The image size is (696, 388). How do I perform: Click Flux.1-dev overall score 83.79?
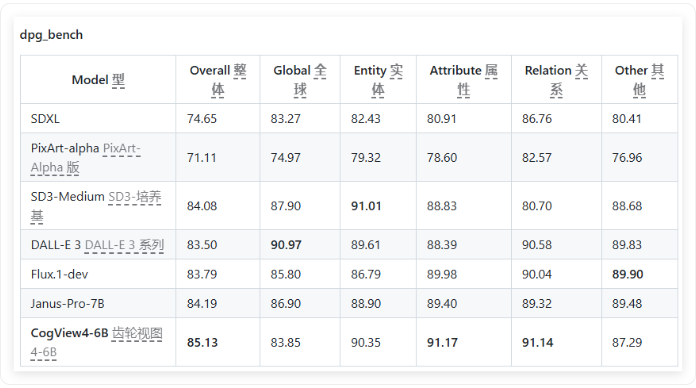click(x=202, y=274)
